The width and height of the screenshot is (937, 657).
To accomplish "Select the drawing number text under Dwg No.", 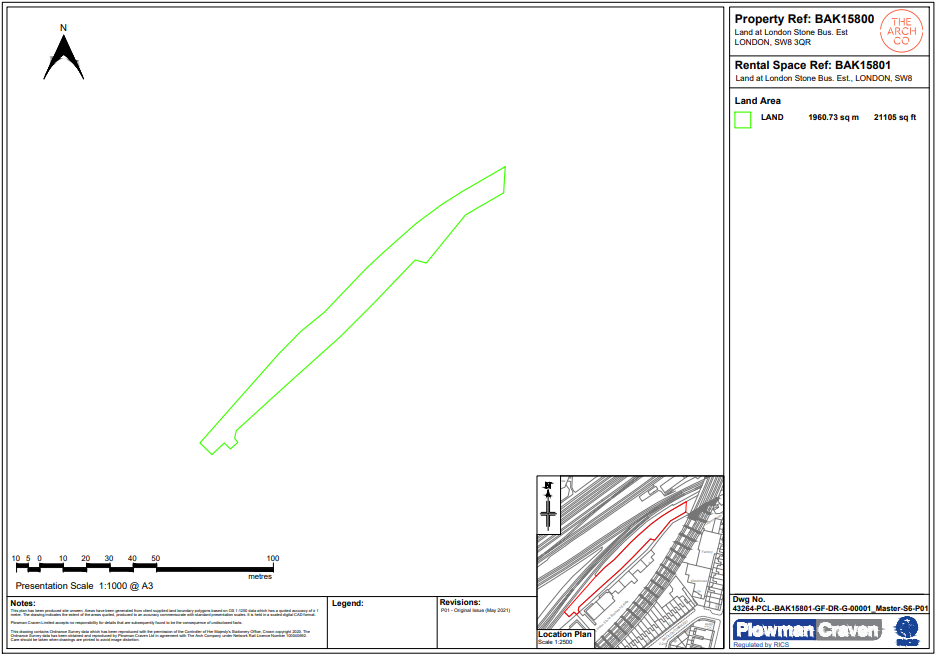I will point(830,608).
